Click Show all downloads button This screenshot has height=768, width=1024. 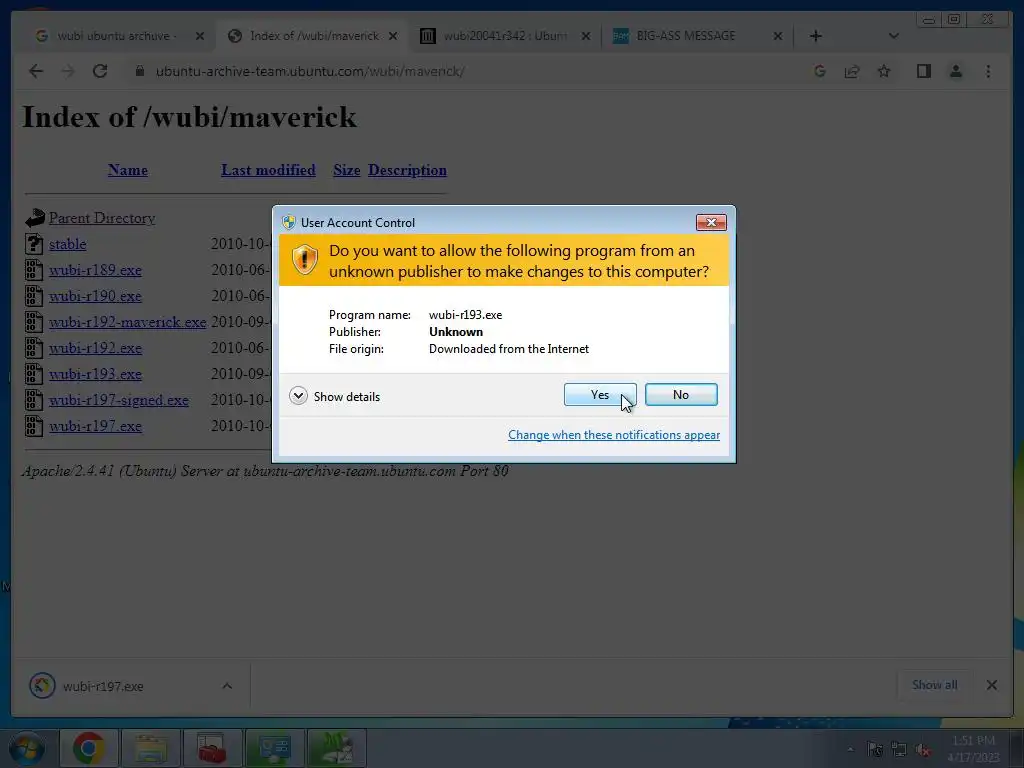click(935, 685)
